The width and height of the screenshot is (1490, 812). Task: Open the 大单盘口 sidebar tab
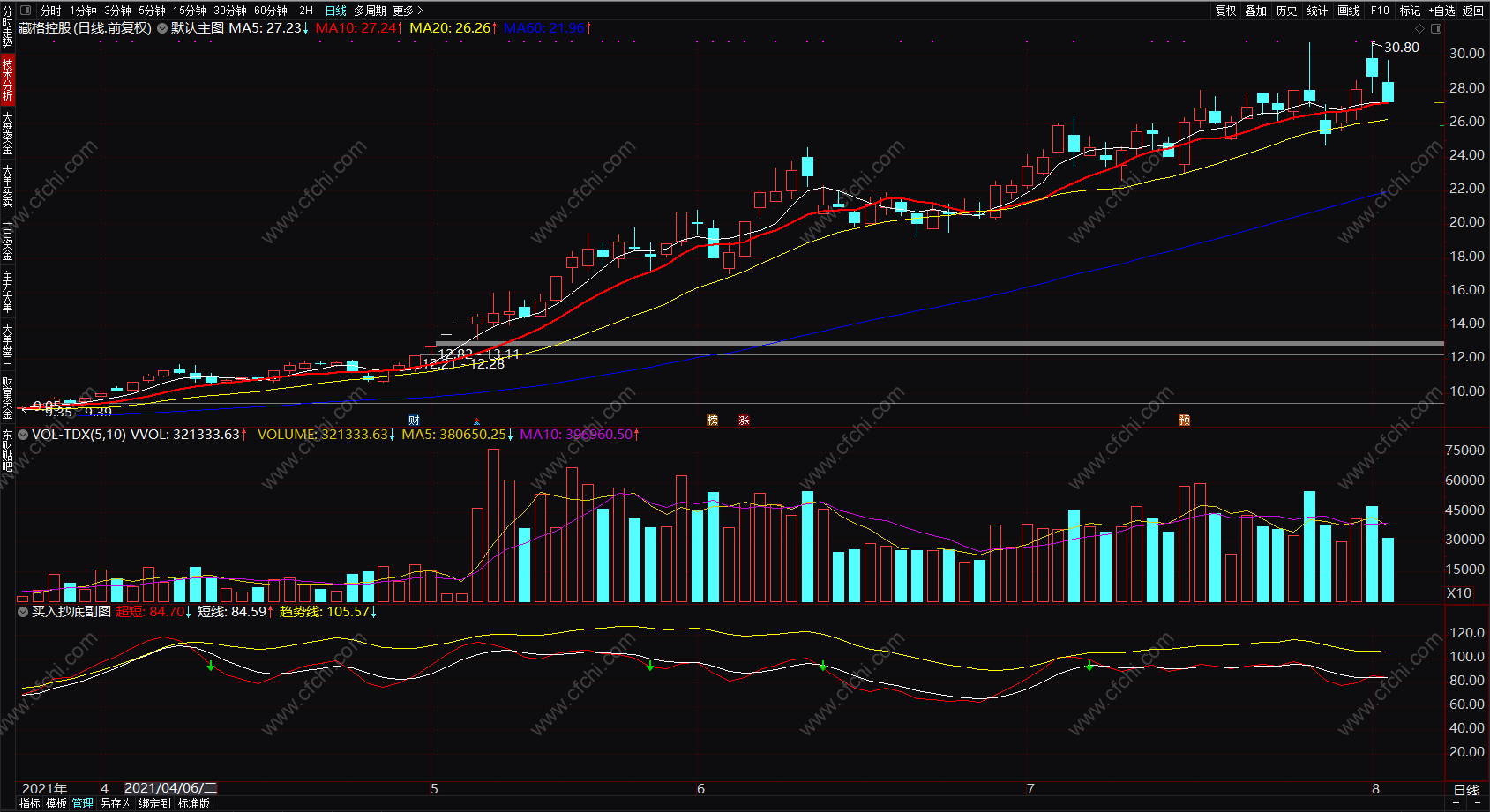tap(7, 344)
